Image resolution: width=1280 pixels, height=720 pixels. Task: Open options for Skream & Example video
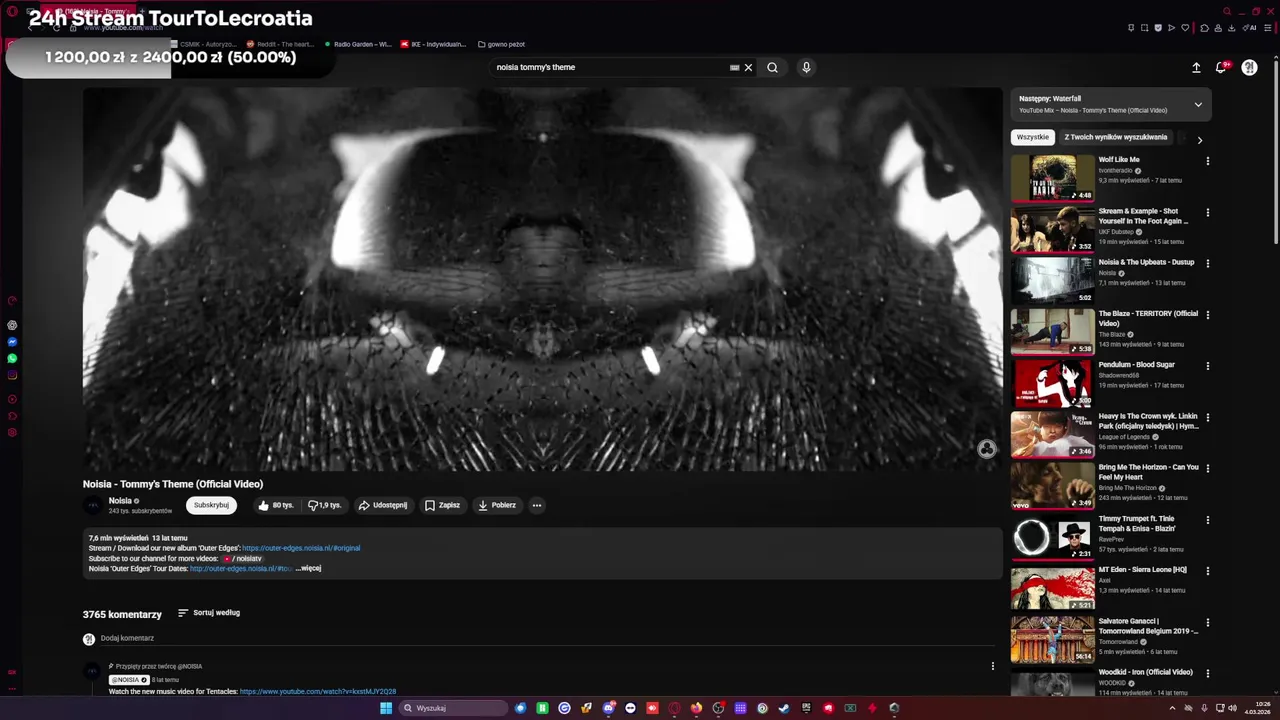pyautogui.click(x=1207, y=212)
